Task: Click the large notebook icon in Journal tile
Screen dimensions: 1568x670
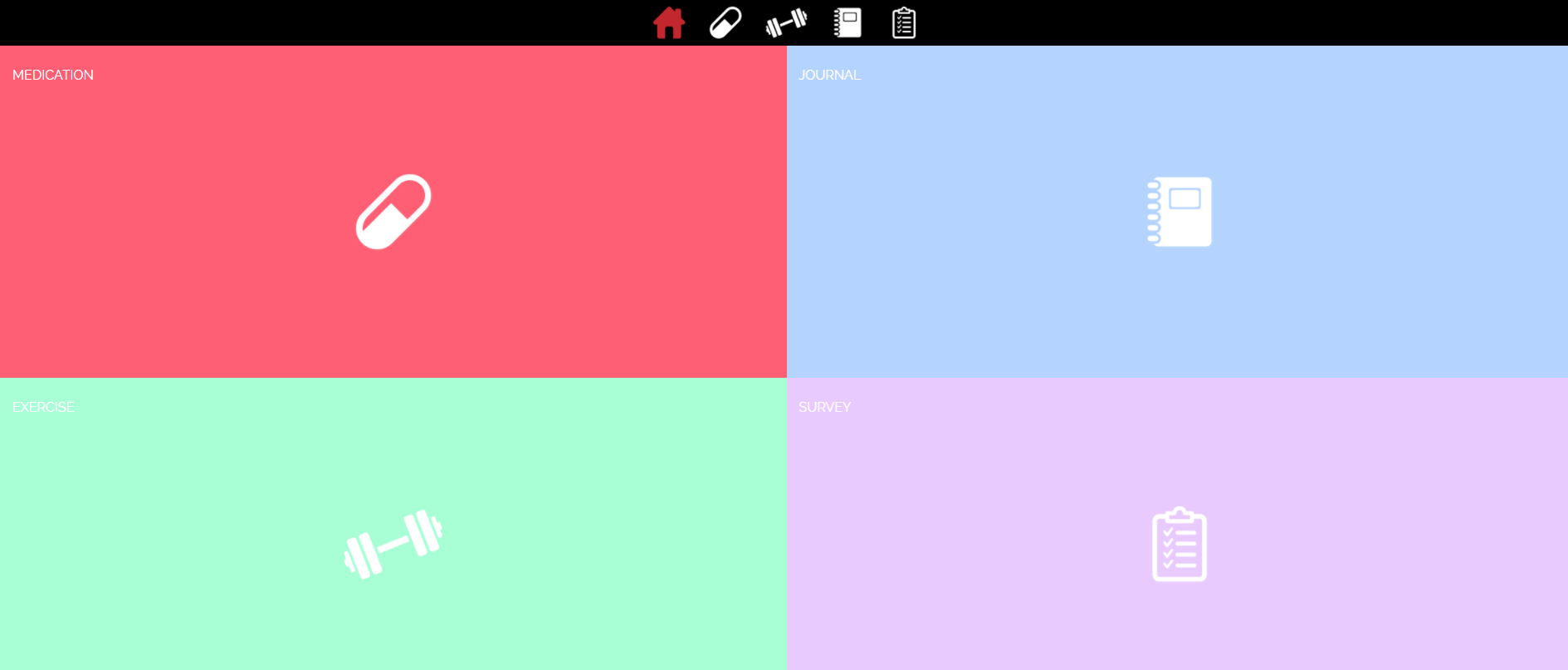Action: 1179,212
